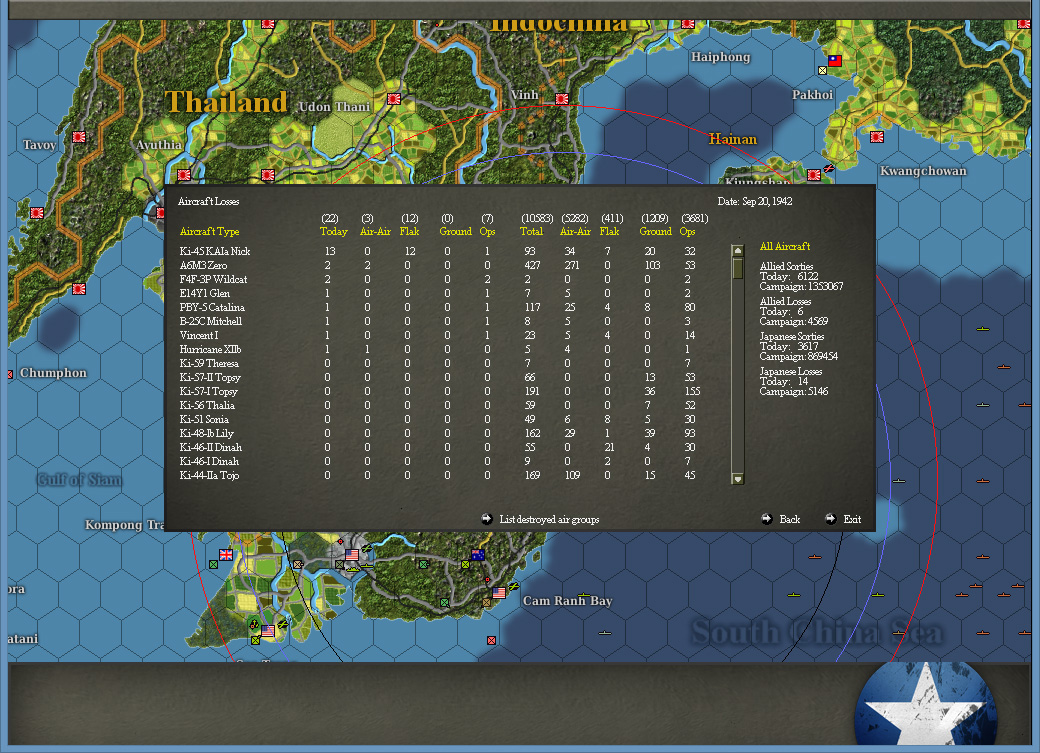Click the white star Allied emblem
Viewport: 1040px width, 753px height.
pos(925,705)
